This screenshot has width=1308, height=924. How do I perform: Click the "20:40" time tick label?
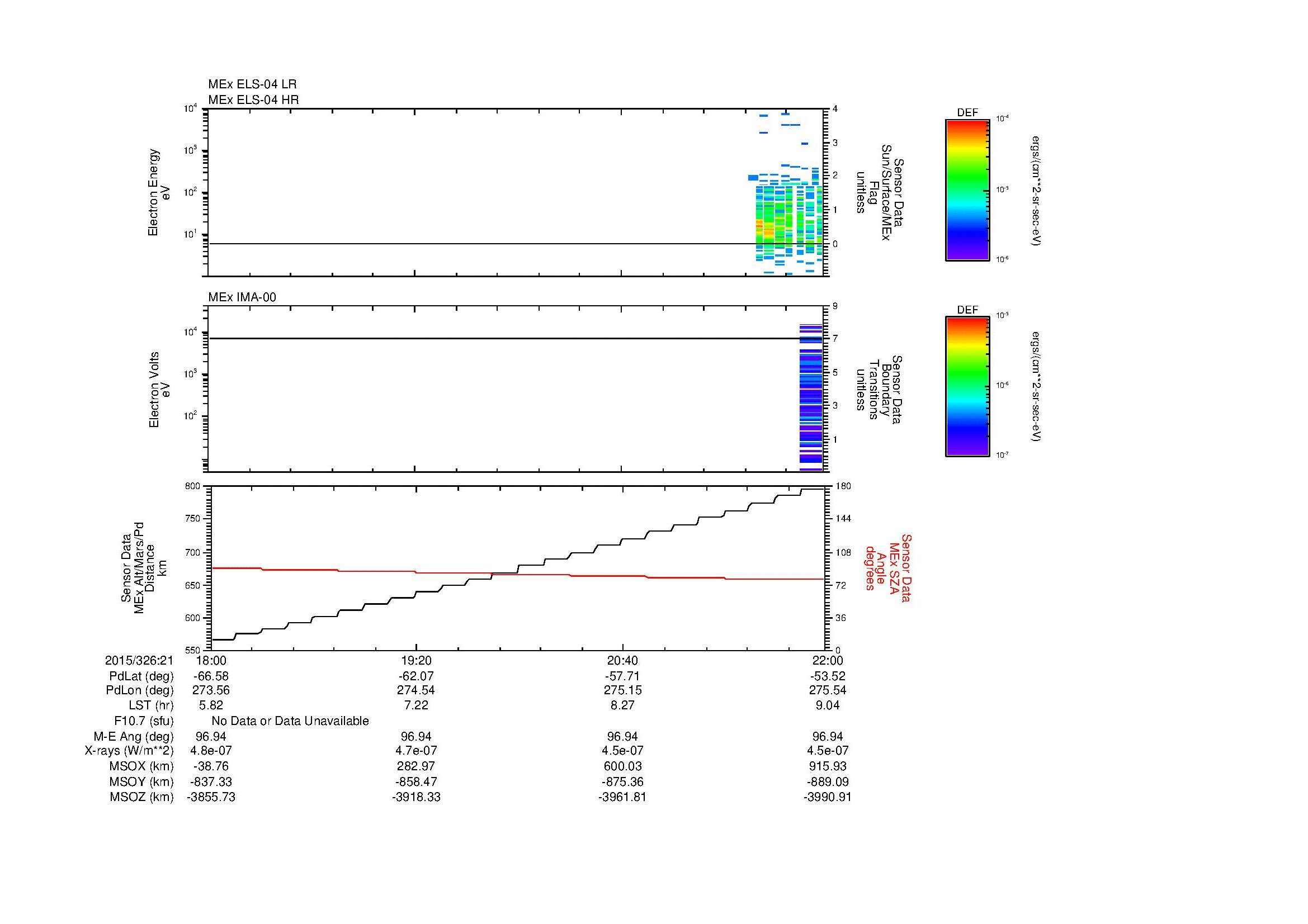click(x=622, y=660)
